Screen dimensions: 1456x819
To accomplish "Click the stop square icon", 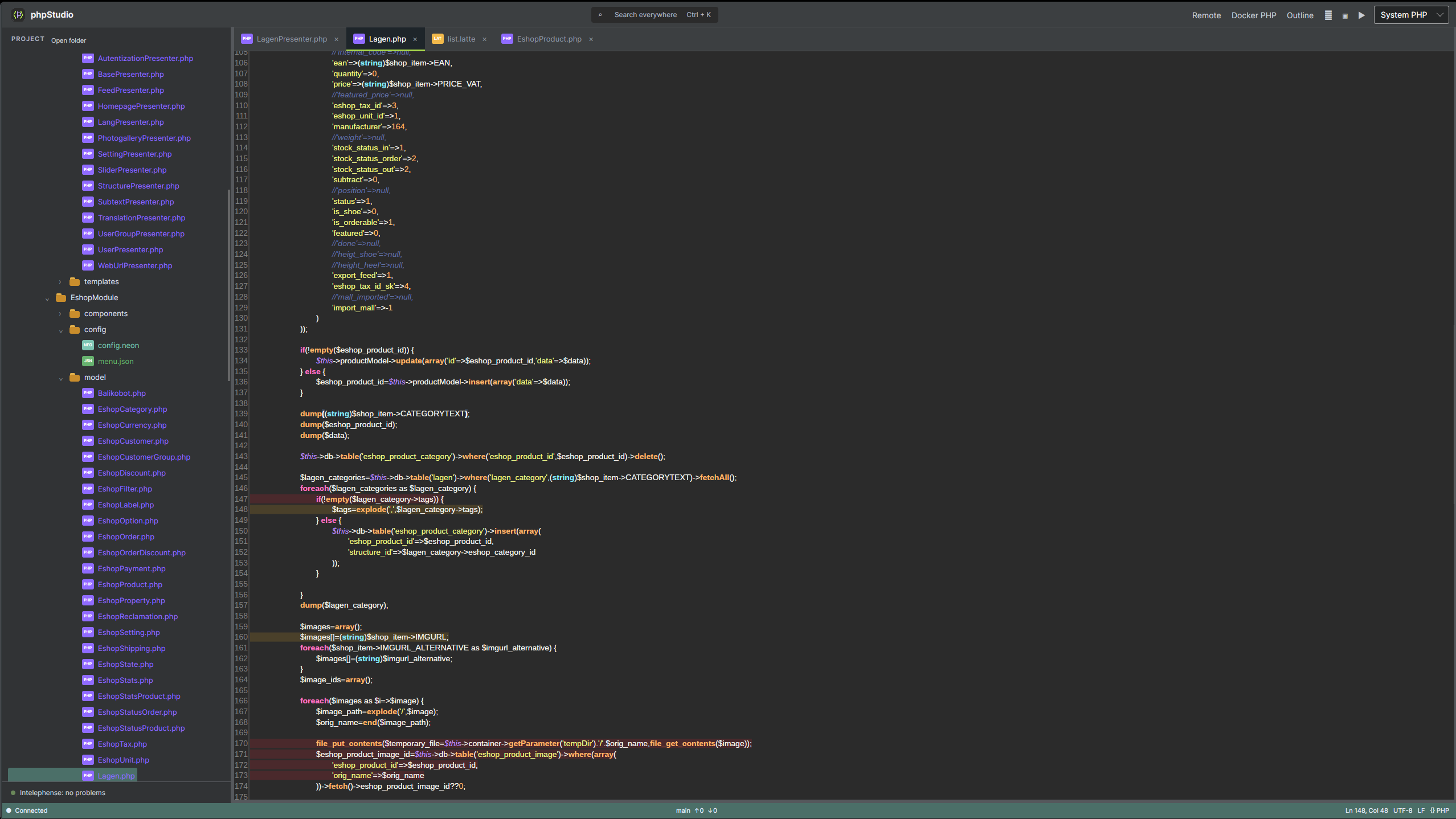I will tap(1344, 16).
